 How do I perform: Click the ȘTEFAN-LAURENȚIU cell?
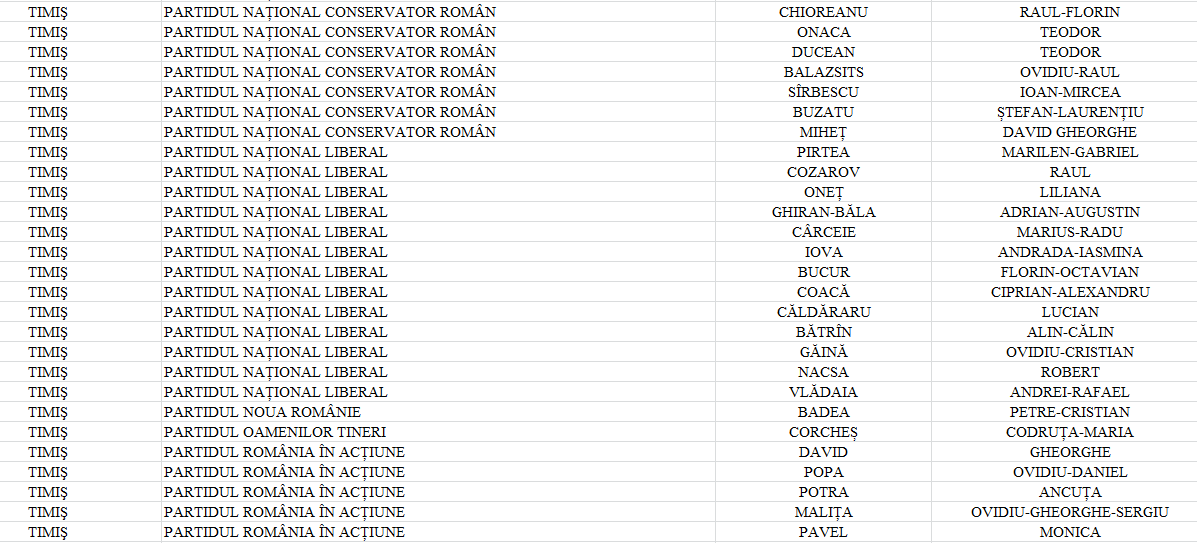(x=1069, y=112)
